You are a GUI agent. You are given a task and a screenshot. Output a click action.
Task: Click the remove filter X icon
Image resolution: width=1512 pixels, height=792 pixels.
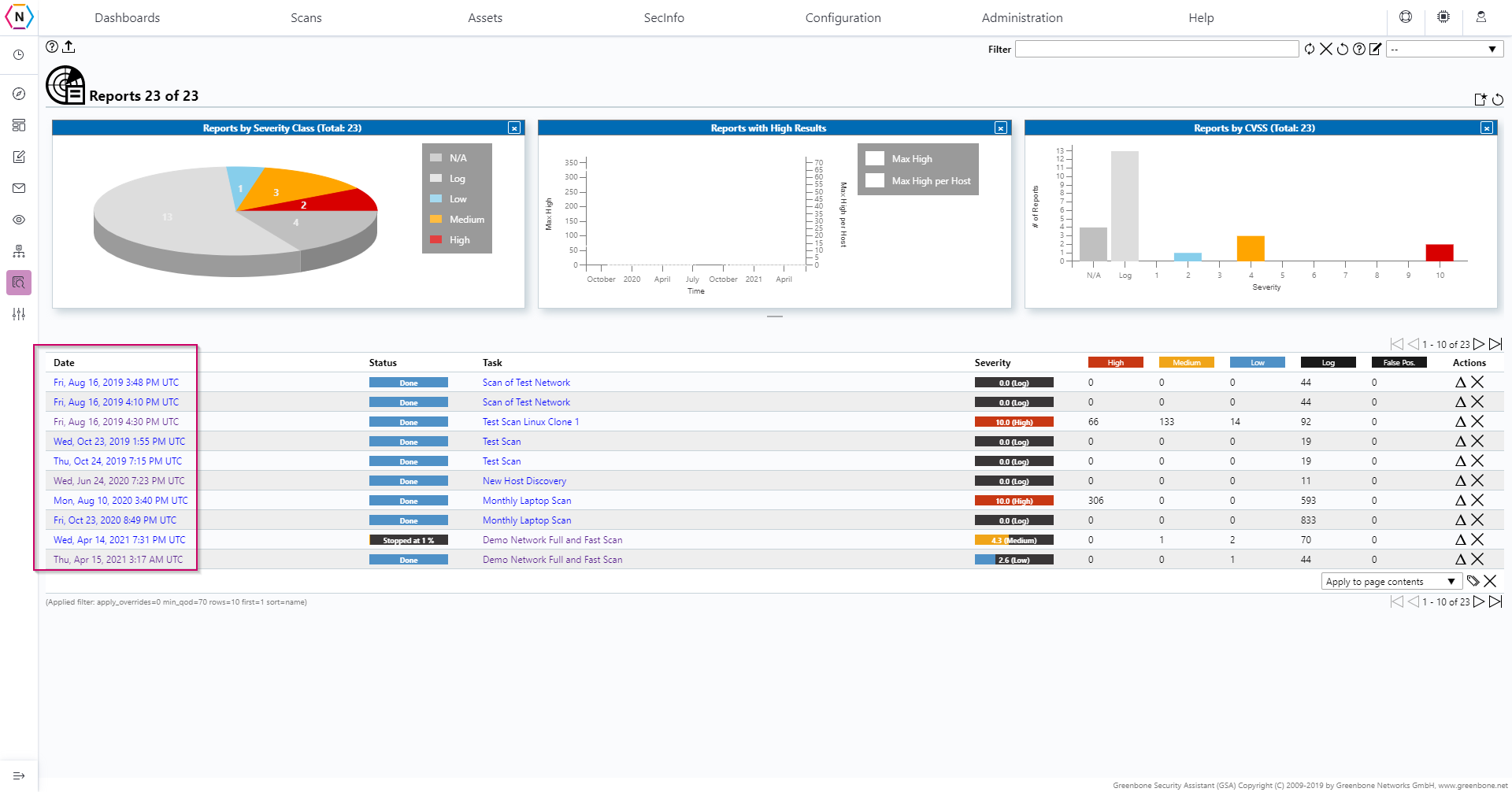1326,49
